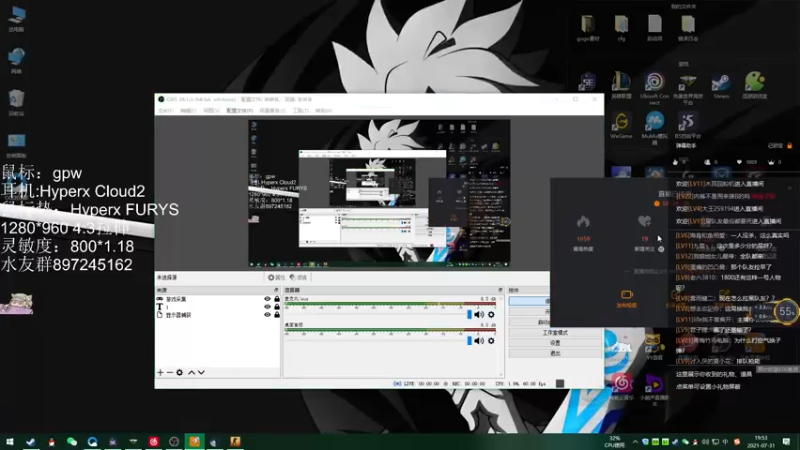Image resolution: width=800 pixels, height=450 pixels.
Task: Open Ubisoft Connect desktop shortcut
Action: (x=654, y=87)
